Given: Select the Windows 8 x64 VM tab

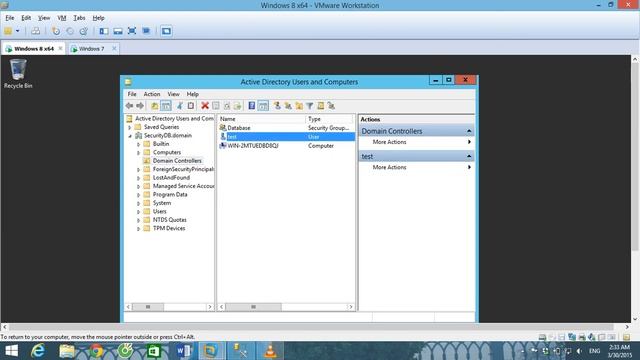Looking at the screenshot, I should 34,49.
